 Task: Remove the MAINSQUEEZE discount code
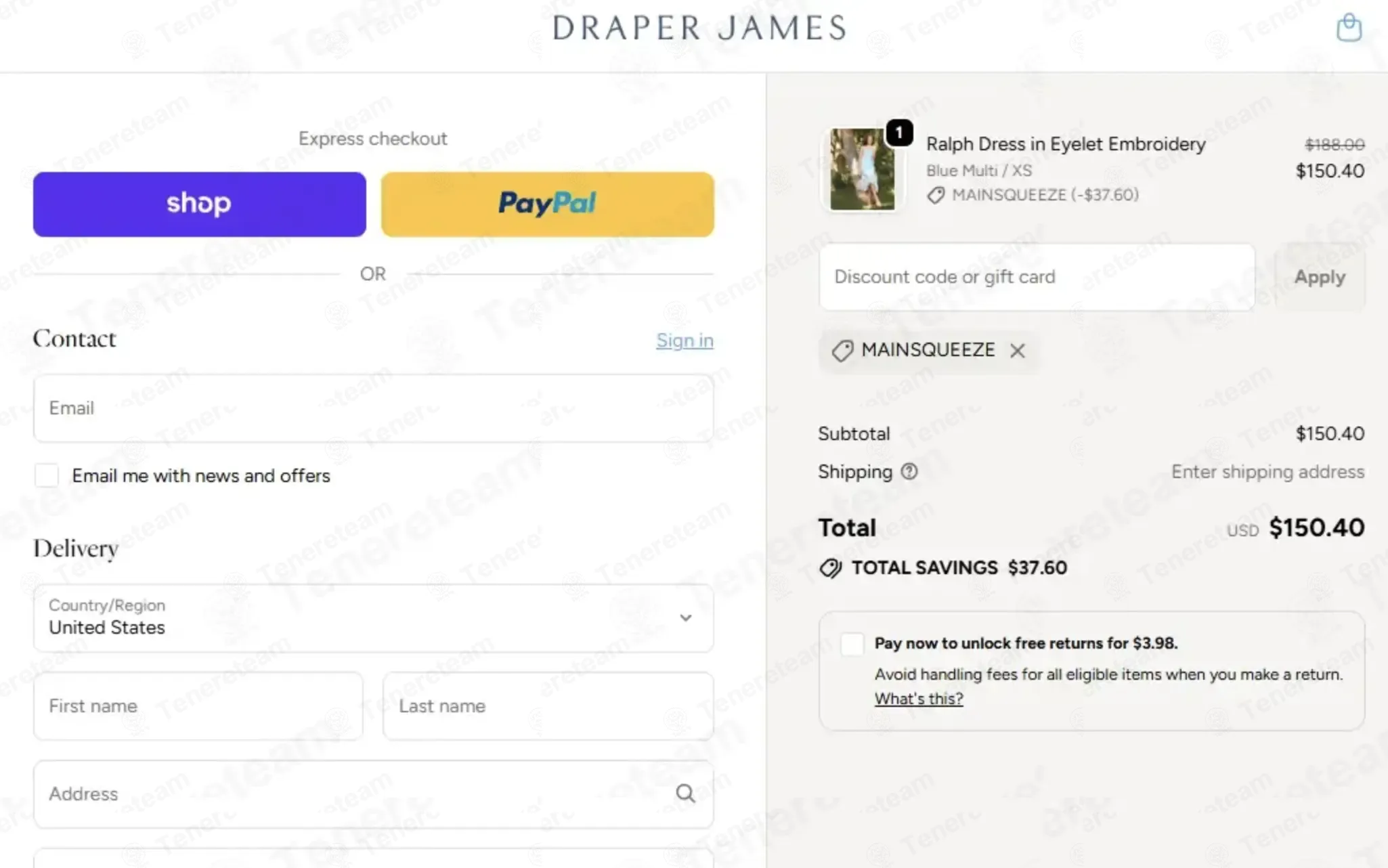(x=1017, y=351)
